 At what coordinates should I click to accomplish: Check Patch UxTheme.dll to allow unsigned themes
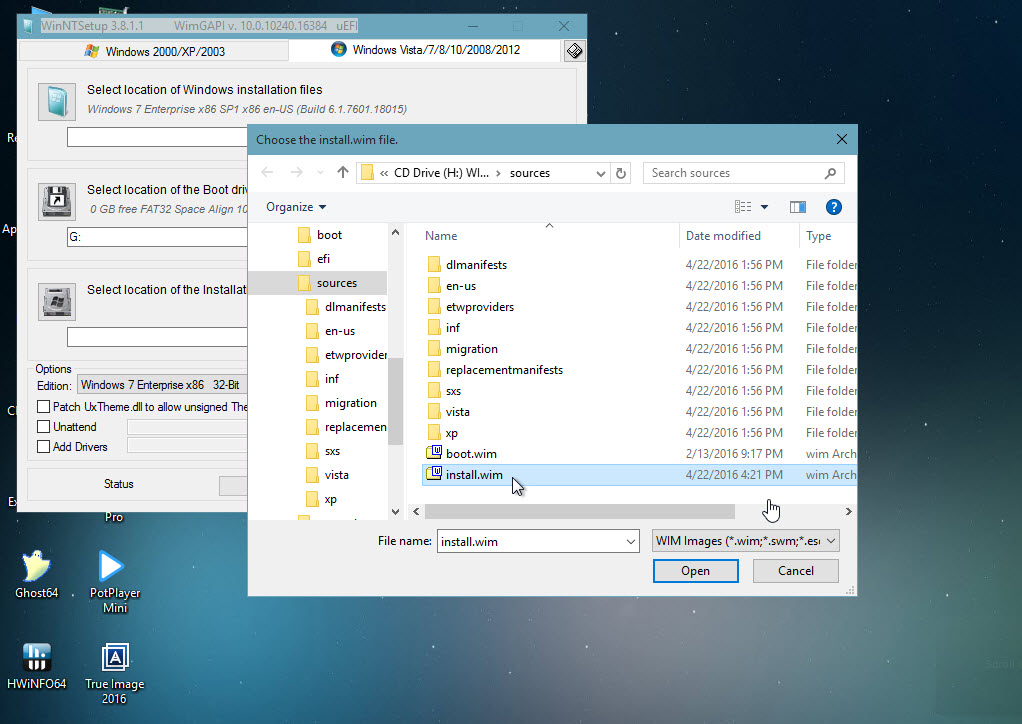pos(45,406)
